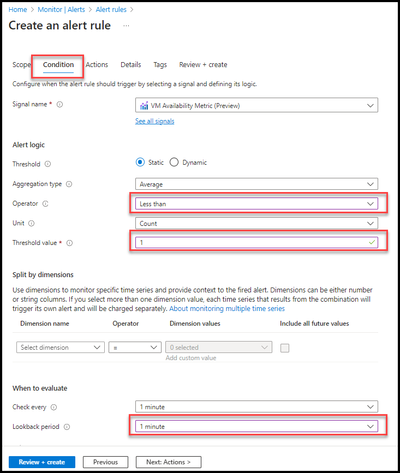Click the Previous button

105,462
